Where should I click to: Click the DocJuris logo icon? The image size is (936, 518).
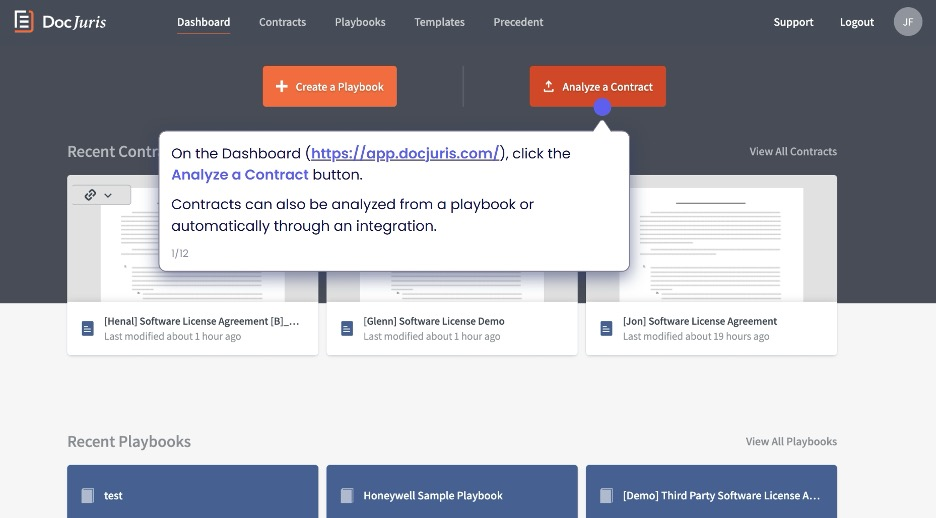[x=24, y=21]
